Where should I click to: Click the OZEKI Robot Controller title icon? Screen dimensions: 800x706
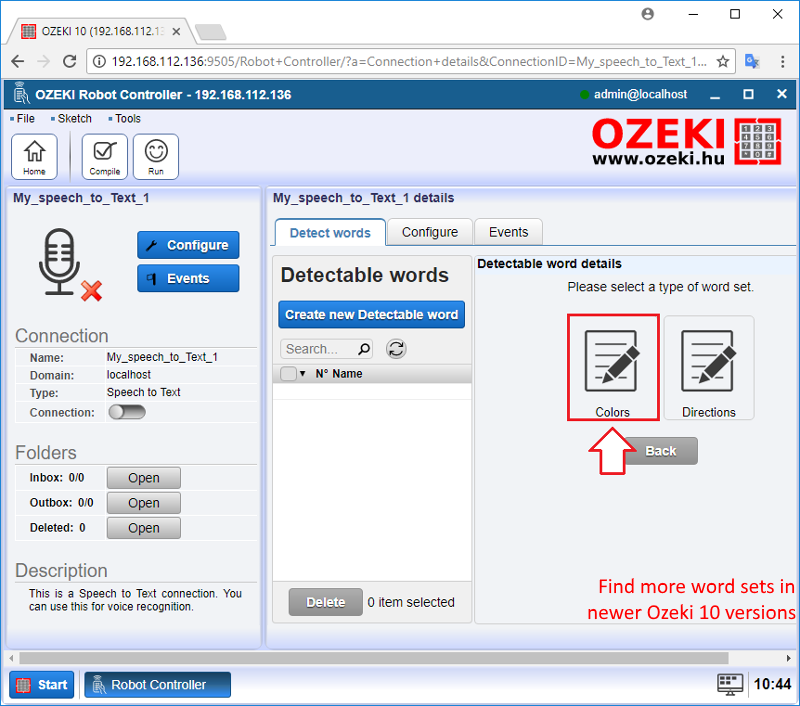tap(21, 94)
